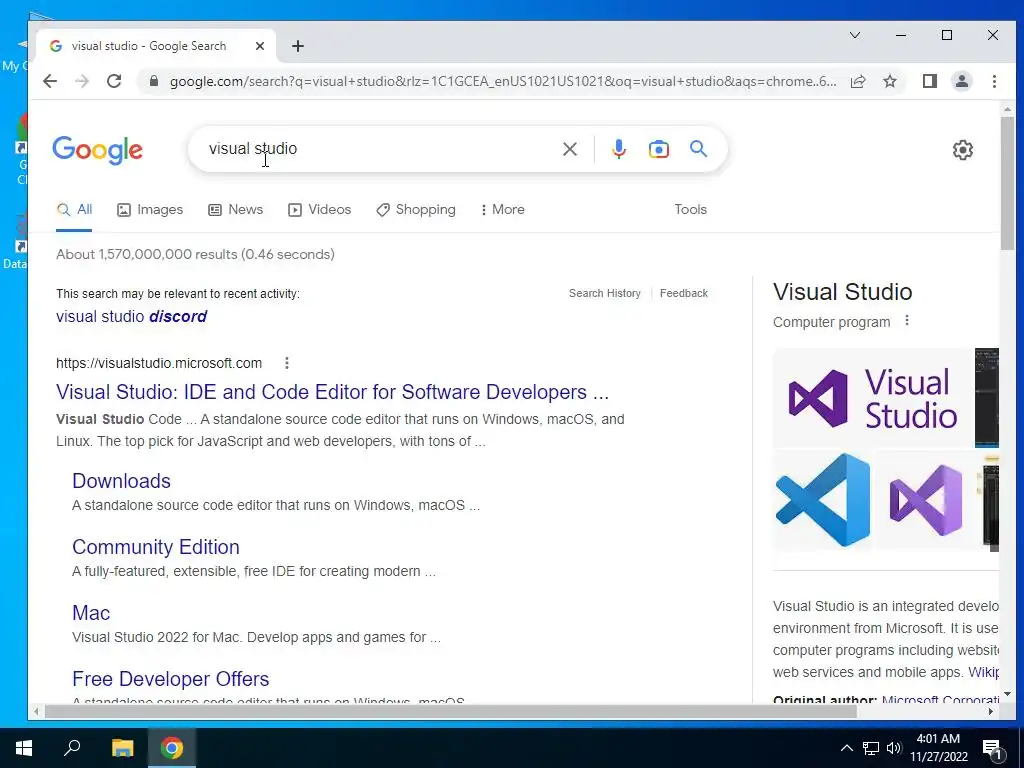This screenshot has width=1024, height=768.
Task: Open the Mac sitelink
Action: (91, 613)
